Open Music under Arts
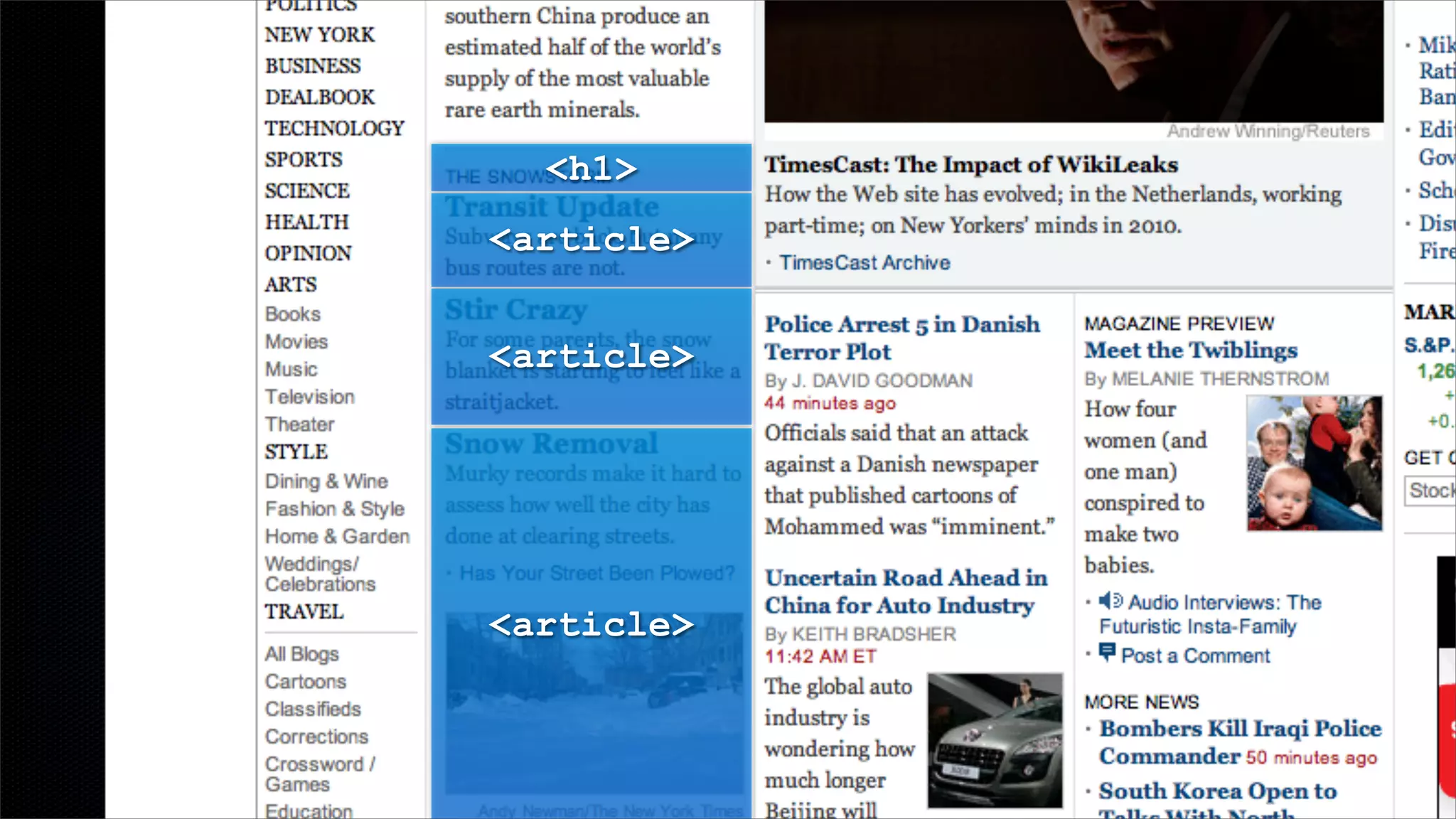Viewport: 1456px width, 819px height. coord(291,370)
